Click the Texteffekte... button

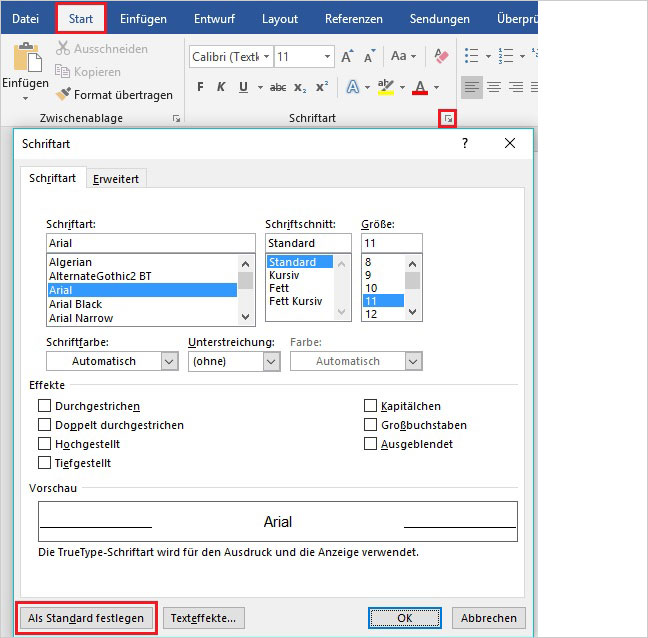click(x=203, y=618)
